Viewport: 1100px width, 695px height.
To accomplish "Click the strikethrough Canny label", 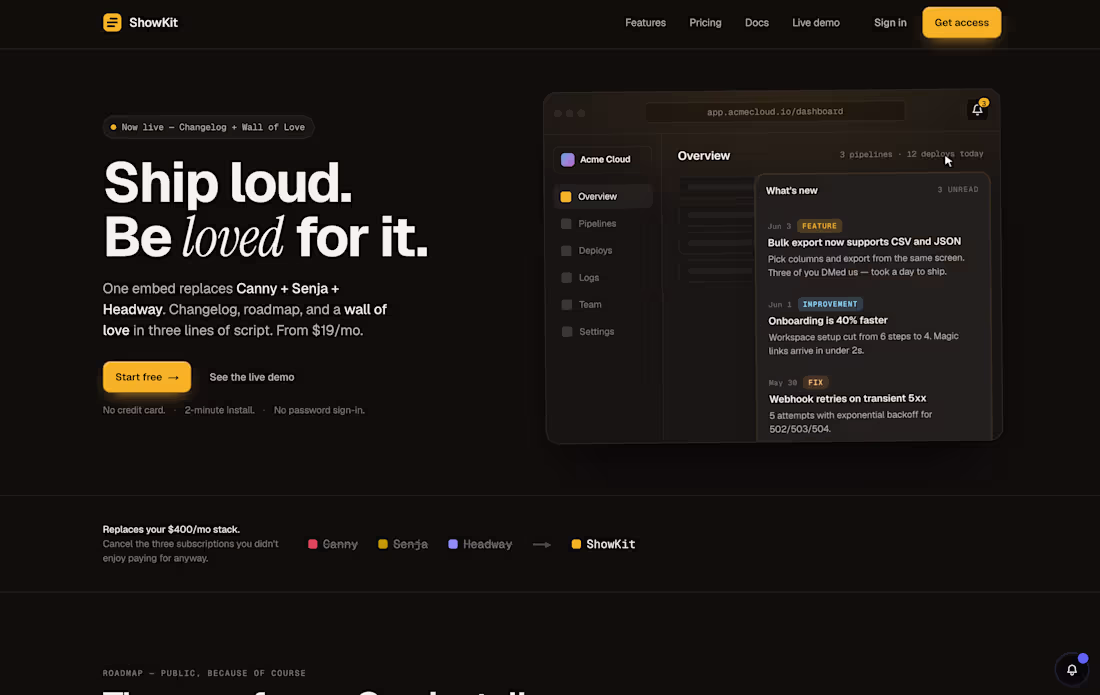I will click(340, 544).
